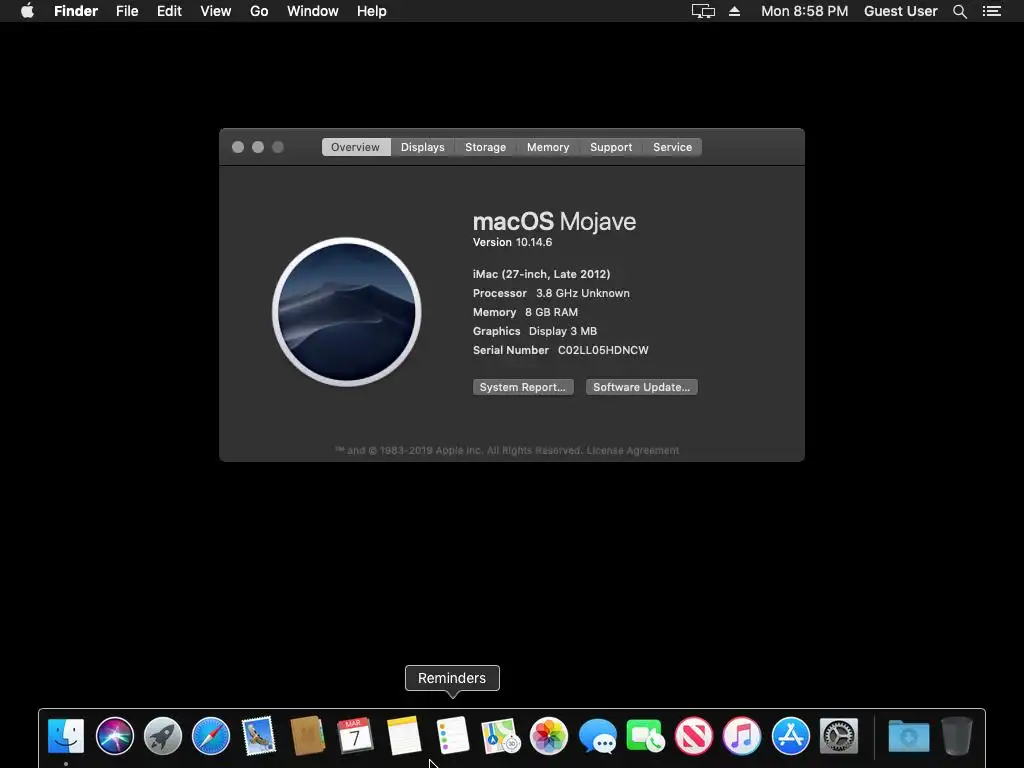
Task: Switch to the Memory tab
Action: click(x=548, y=147)
